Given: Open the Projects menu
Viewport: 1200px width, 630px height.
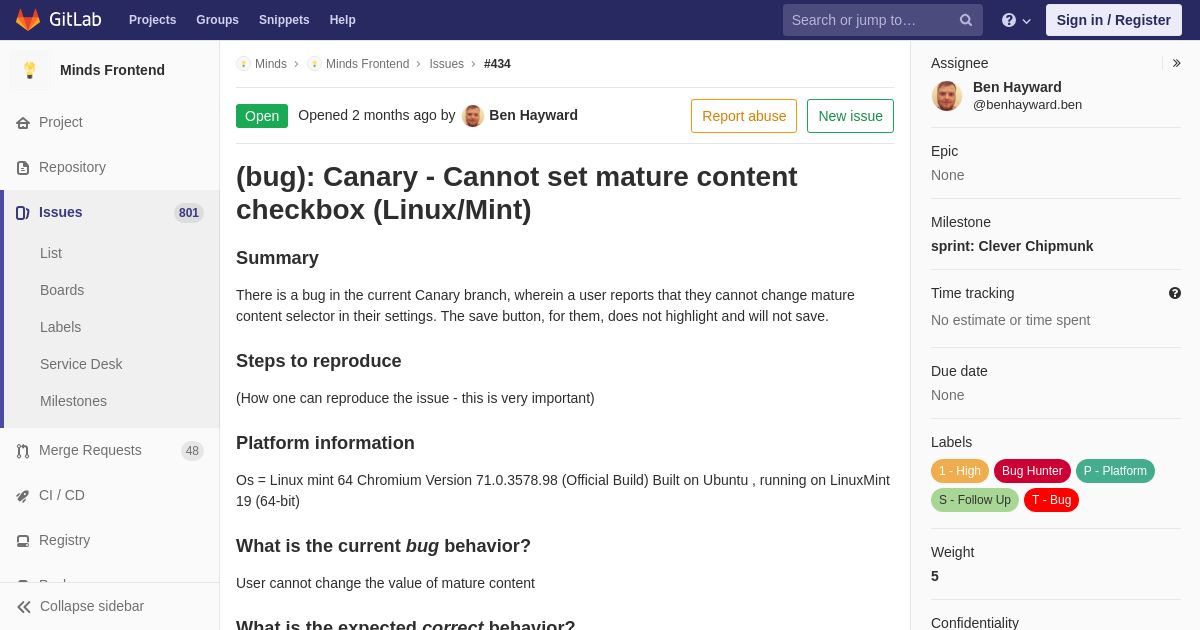Looking at the screenshot, I should pos(152,20).
